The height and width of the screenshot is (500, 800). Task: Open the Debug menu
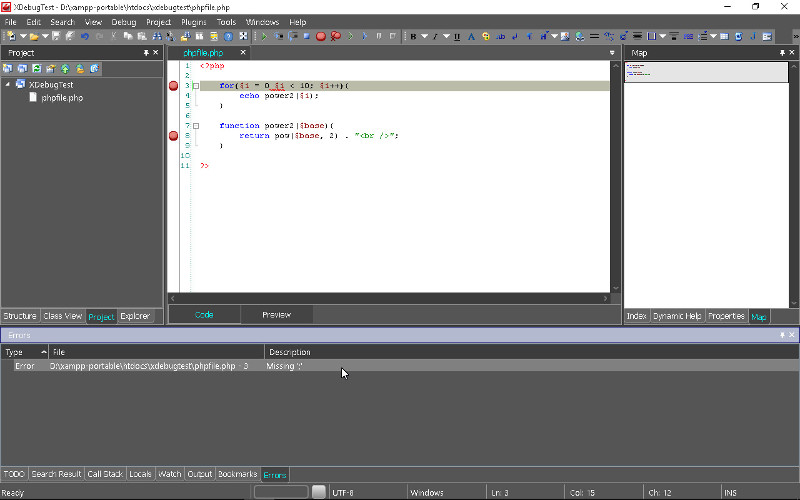(x=124, y=22)
